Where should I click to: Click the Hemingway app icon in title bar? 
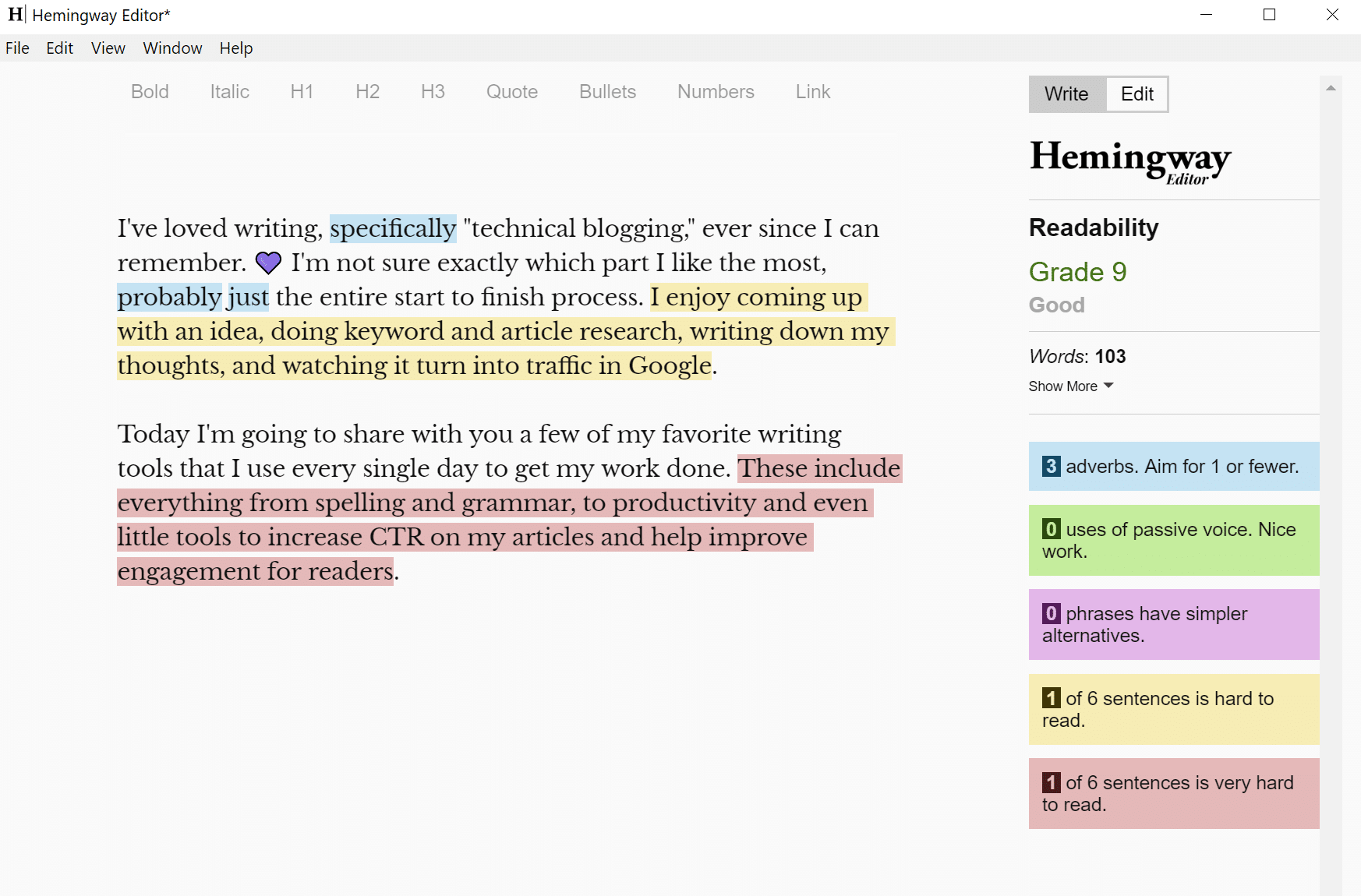(x=16, y=14)
